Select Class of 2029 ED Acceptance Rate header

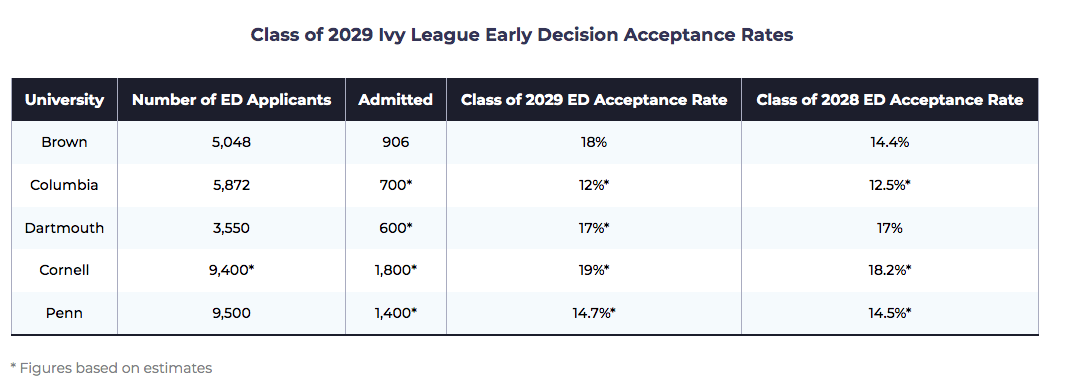(594, 100)
